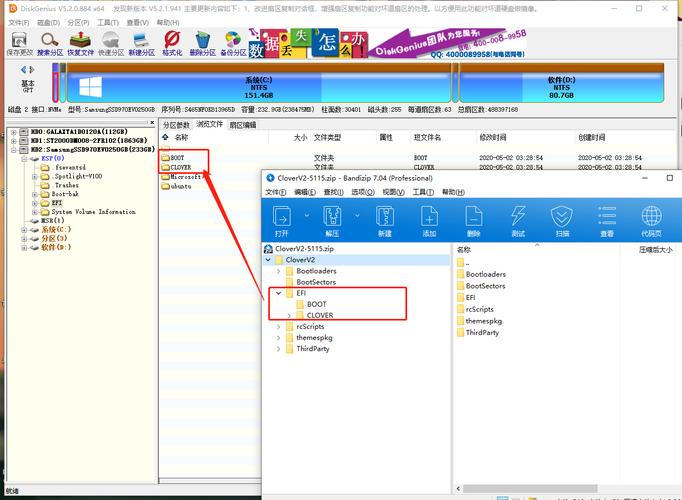Click Bandizip horizontal scrollbar at bottom
682x500 pixels.
pos(530,489)
